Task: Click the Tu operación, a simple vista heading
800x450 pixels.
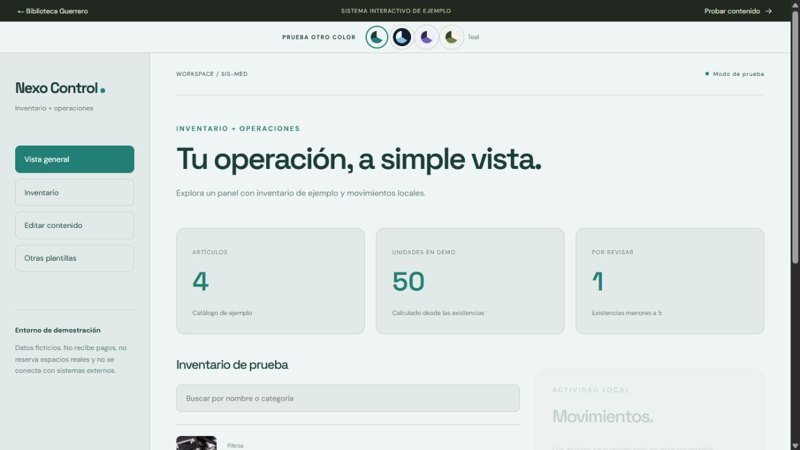Action: (359, 160)
